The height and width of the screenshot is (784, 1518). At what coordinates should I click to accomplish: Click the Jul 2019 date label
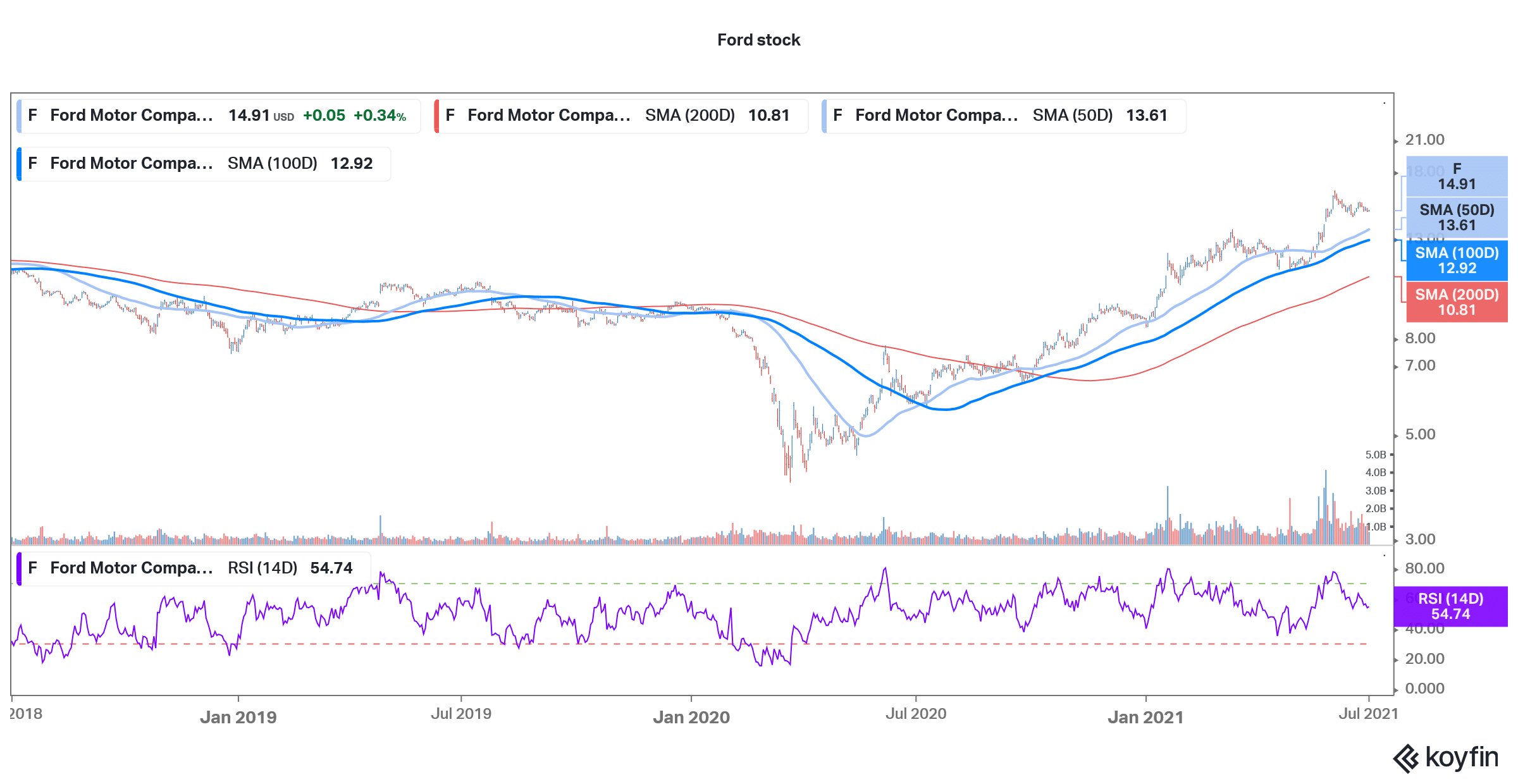(x=461, y=714)
